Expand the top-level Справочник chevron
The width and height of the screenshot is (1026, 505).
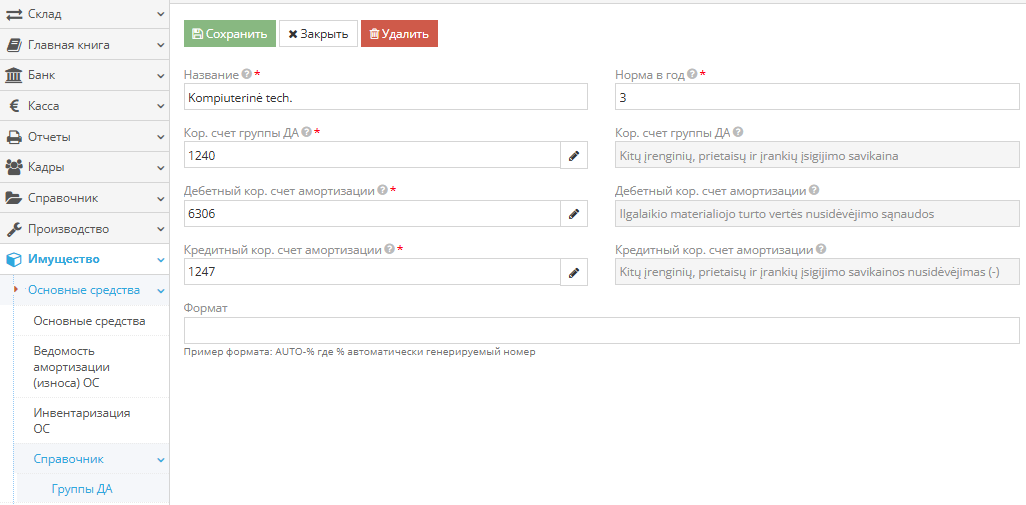coord(161,198)
